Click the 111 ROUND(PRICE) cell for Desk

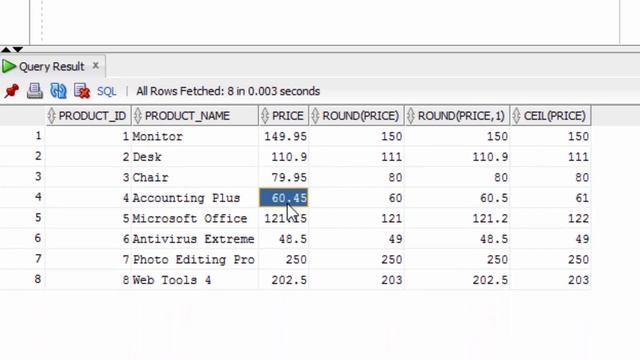pyautogui.click(x=357, y=157)
